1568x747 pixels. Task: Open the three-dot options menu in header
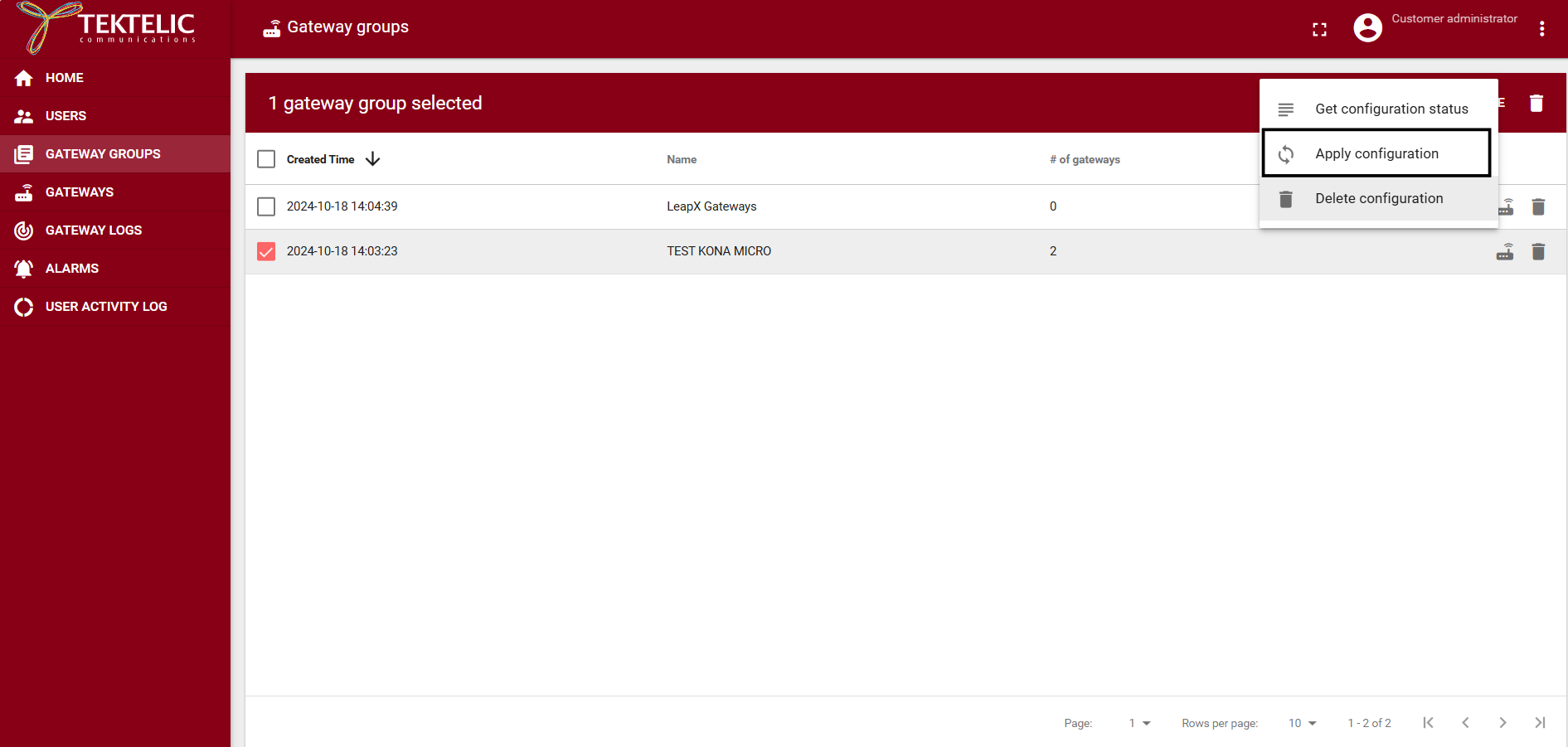click(1541, 29)
